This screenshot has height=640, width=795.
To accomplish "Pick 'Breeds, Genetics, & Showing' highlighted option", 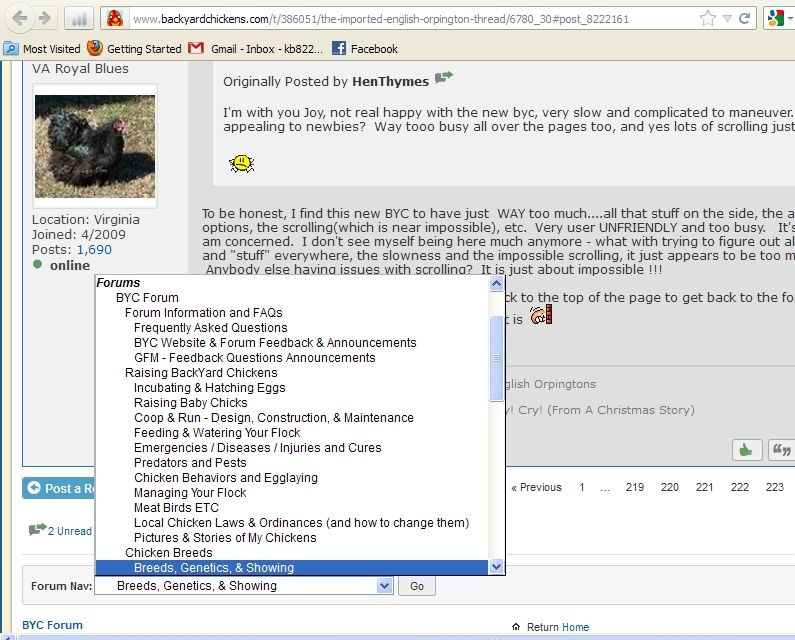I will 214,568.
